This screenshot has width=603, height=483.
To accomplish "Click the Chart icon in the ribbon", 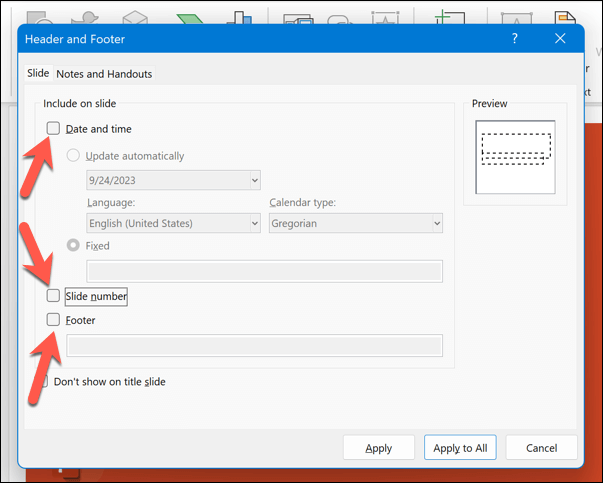I will tap(238, 14).
